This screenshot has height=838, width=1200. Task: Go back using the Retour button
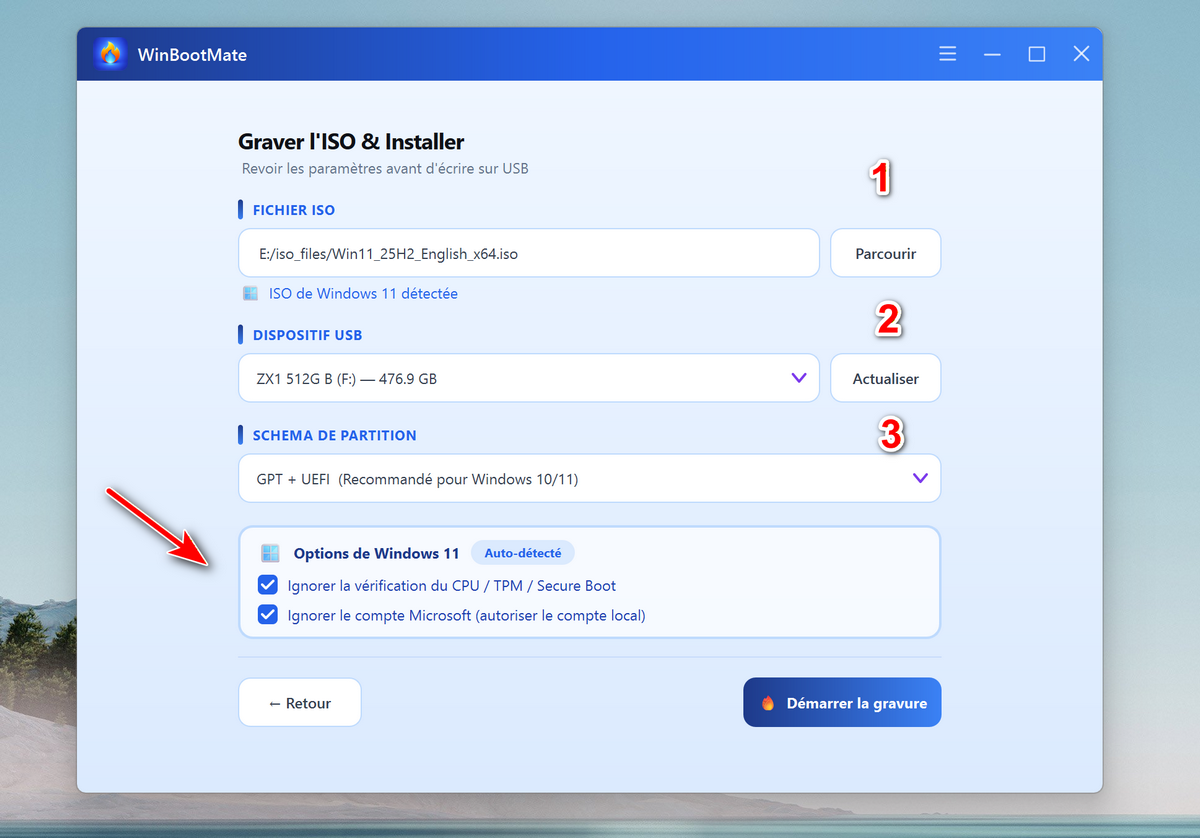click(x=299, y=703)
